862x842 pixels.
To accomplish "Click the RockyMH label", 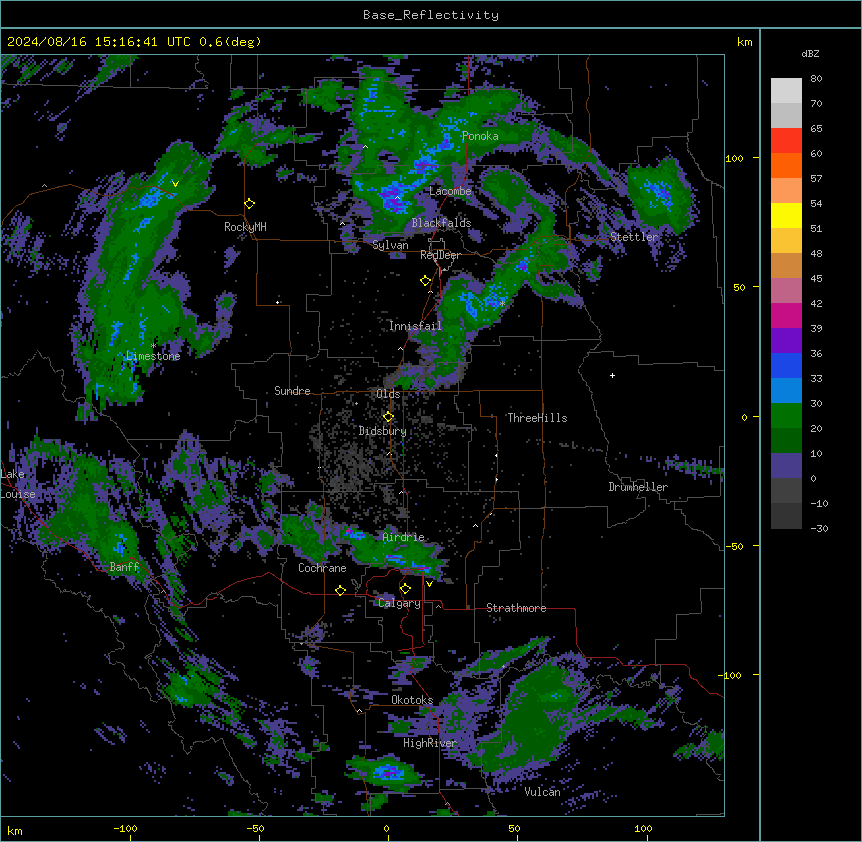I will (245, 227).
